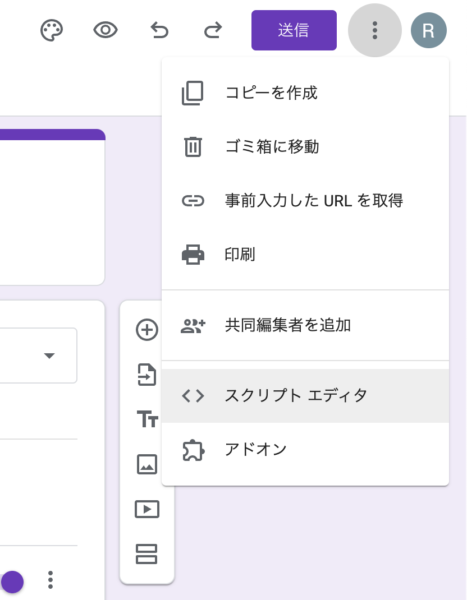Screen dimensions: 467x600
Task: Open スクリプト エディタ
Action: [x=305, y=396]
